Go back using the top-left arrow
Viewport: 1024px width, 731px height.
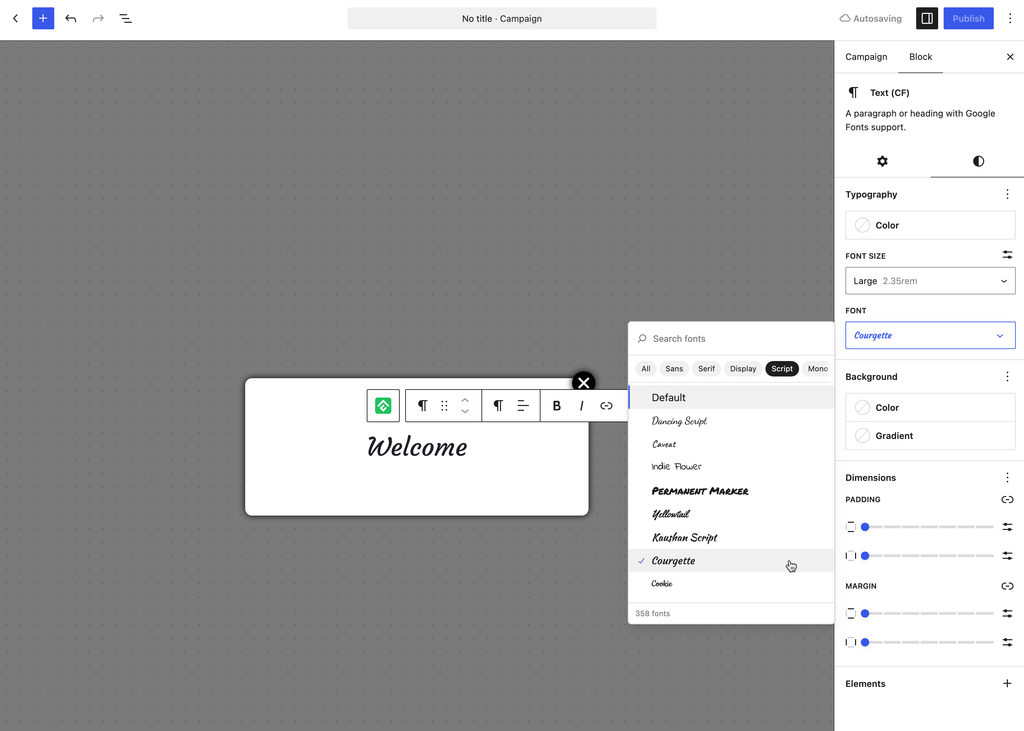(x=16, y=18)
